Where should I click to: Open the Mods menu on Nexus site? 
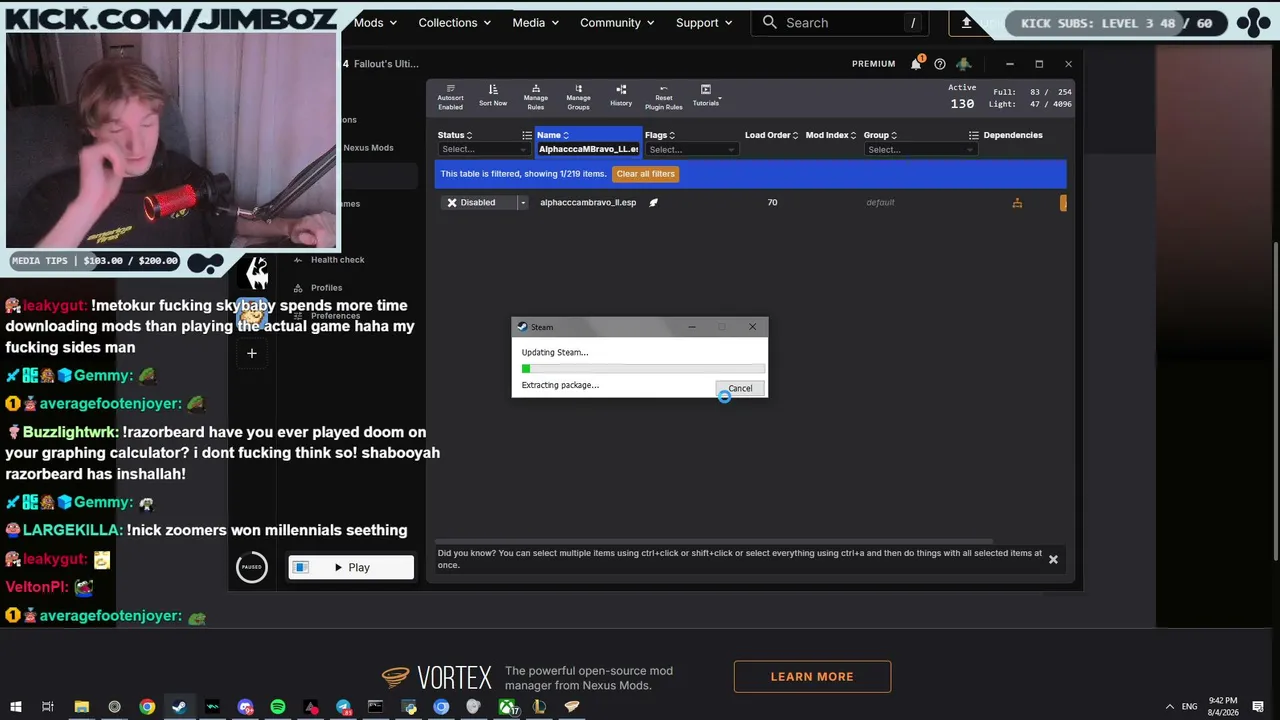[x=375, y=22]
